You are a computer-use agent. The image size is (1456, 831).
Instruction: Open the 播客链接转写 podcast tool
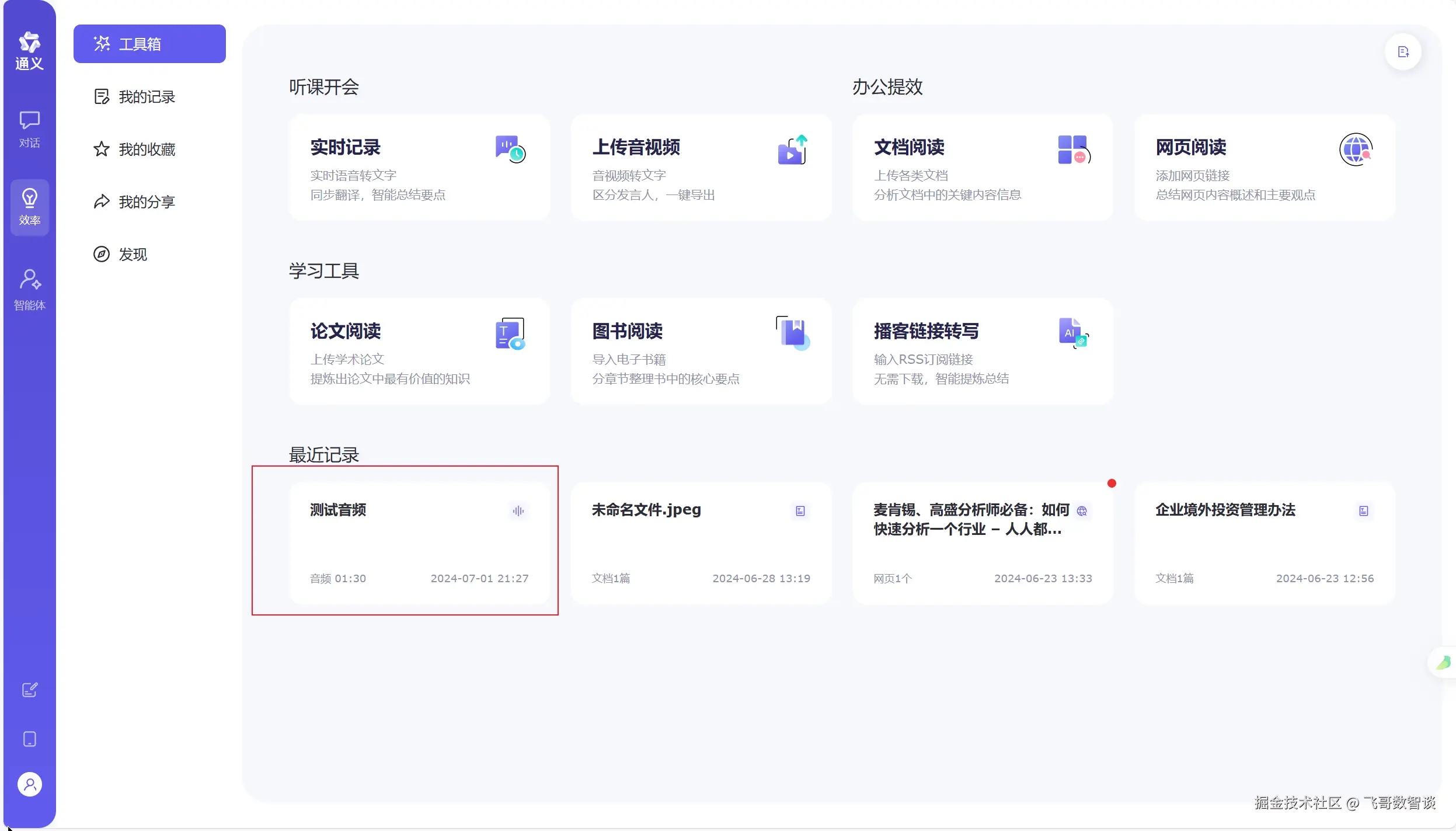tap(983, 352)
